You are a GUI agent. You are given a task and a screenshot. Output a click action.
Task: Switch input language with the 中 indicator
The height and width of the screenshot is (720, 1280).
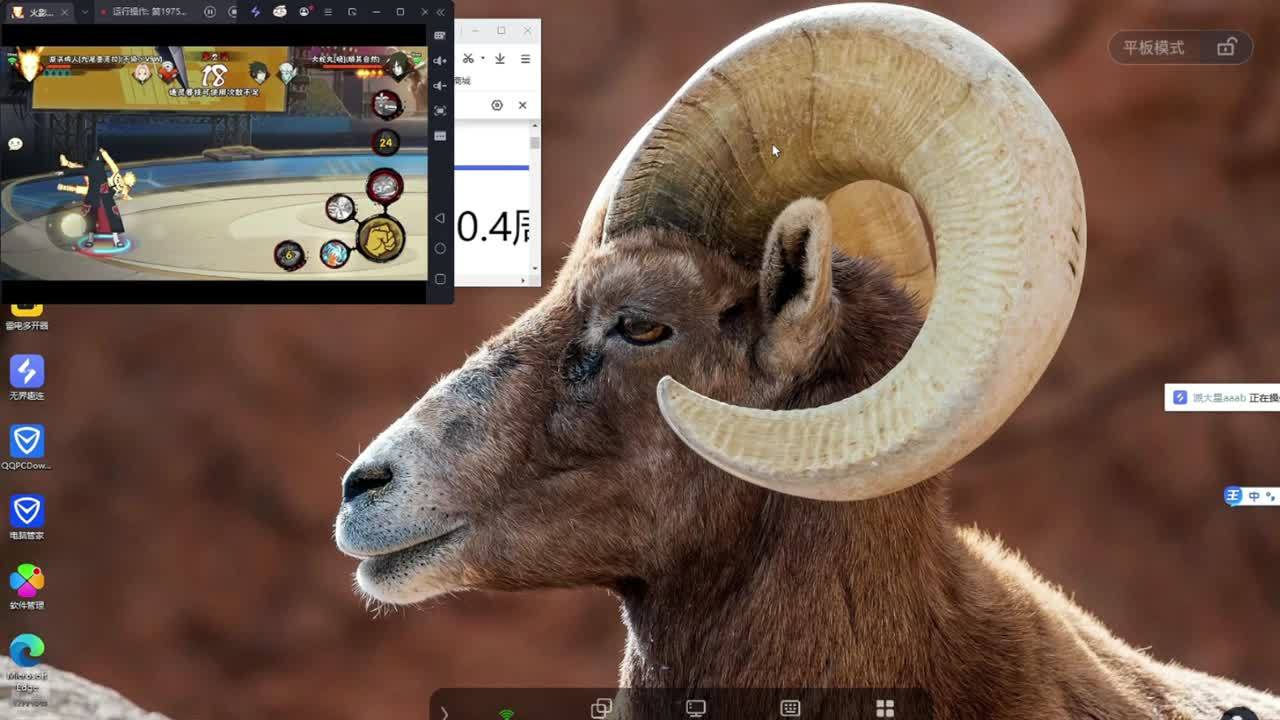click(x=1254, y=496)
